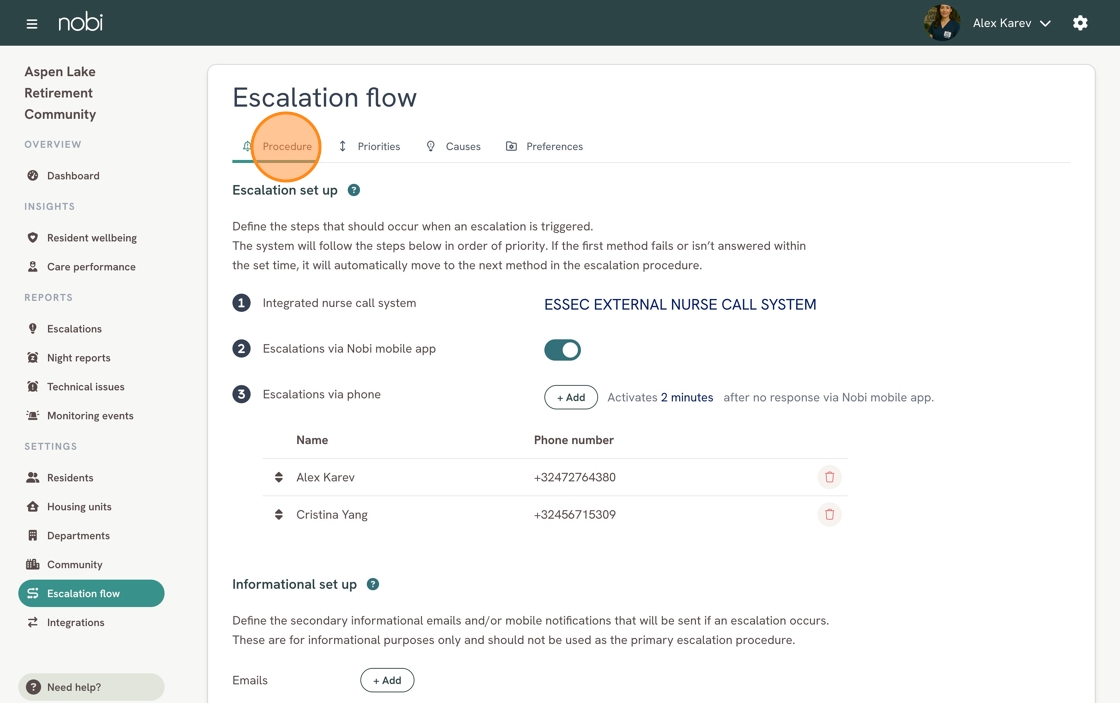
Task: Select Escalation flow in sidebar
Action: coord(91,593)
